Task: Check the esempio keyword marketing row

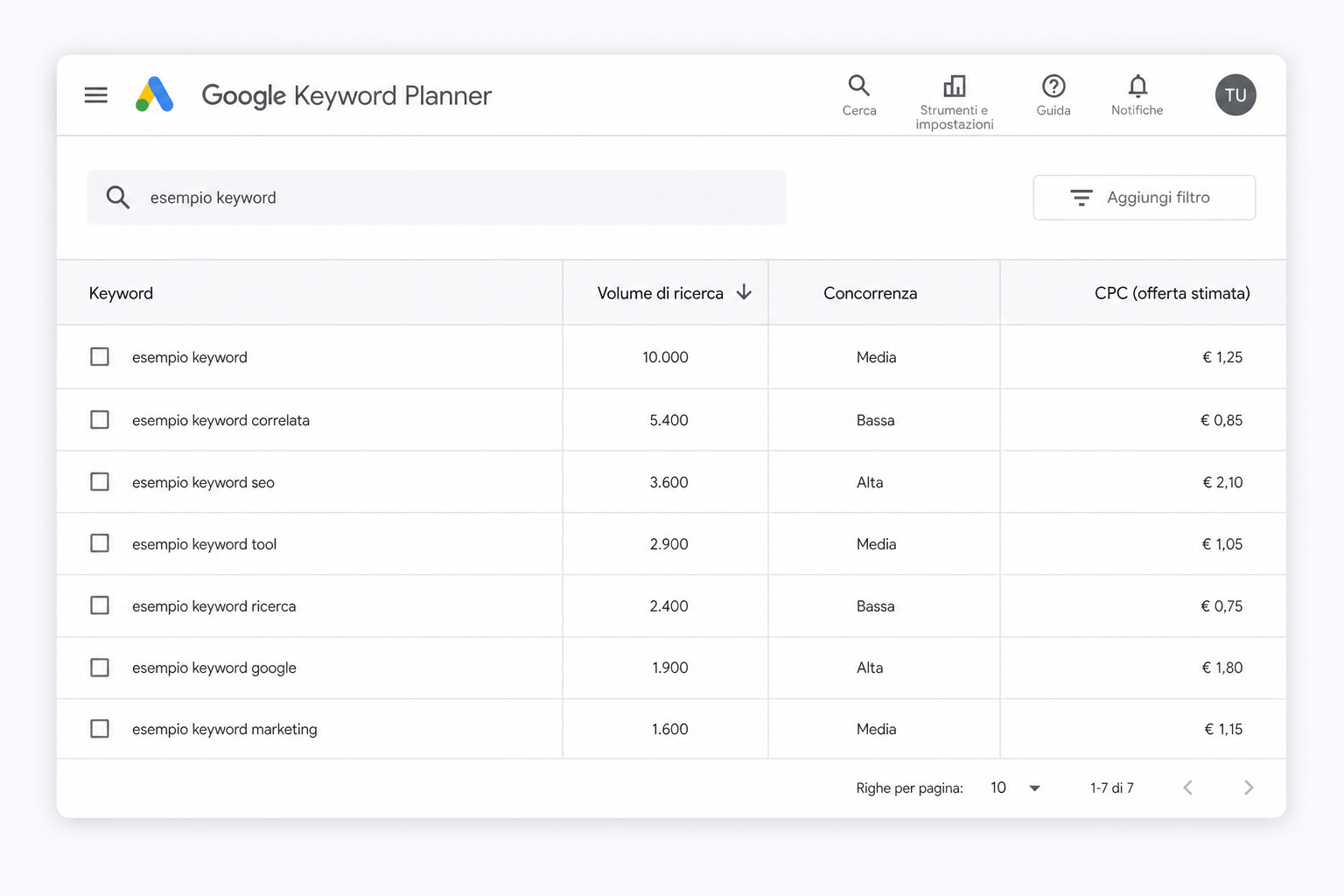Action: click(x=100, y=729)
